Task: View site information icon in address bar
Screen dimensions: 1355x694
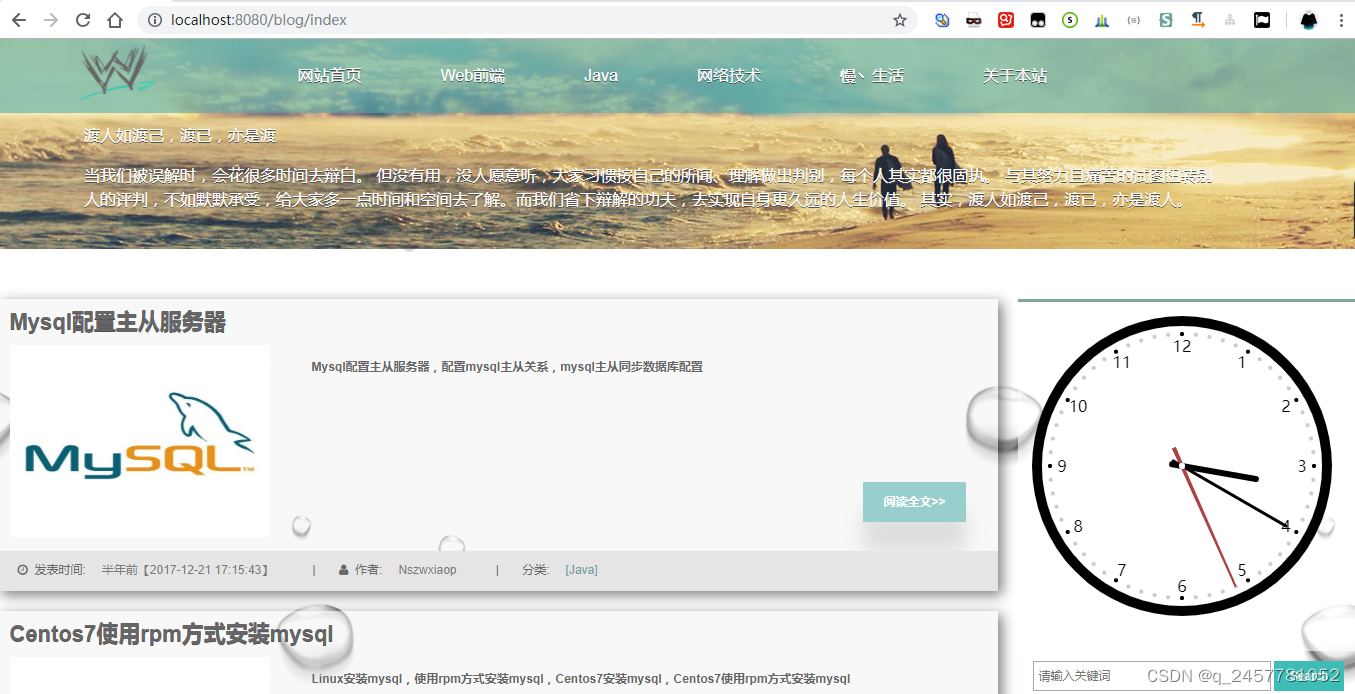Action: point(154,20)
